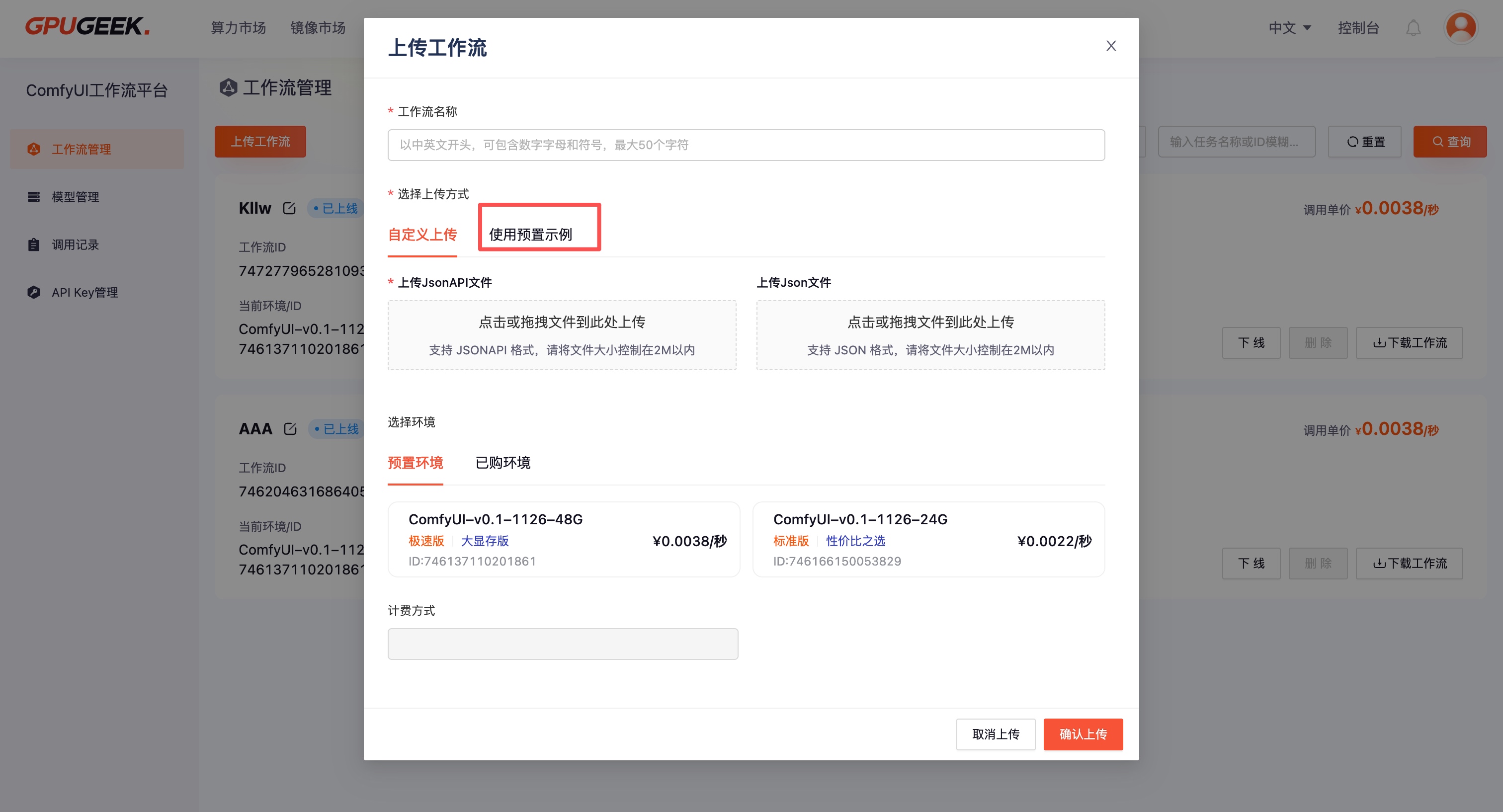Click the 确认上传 button

(x=1083, y=734)
